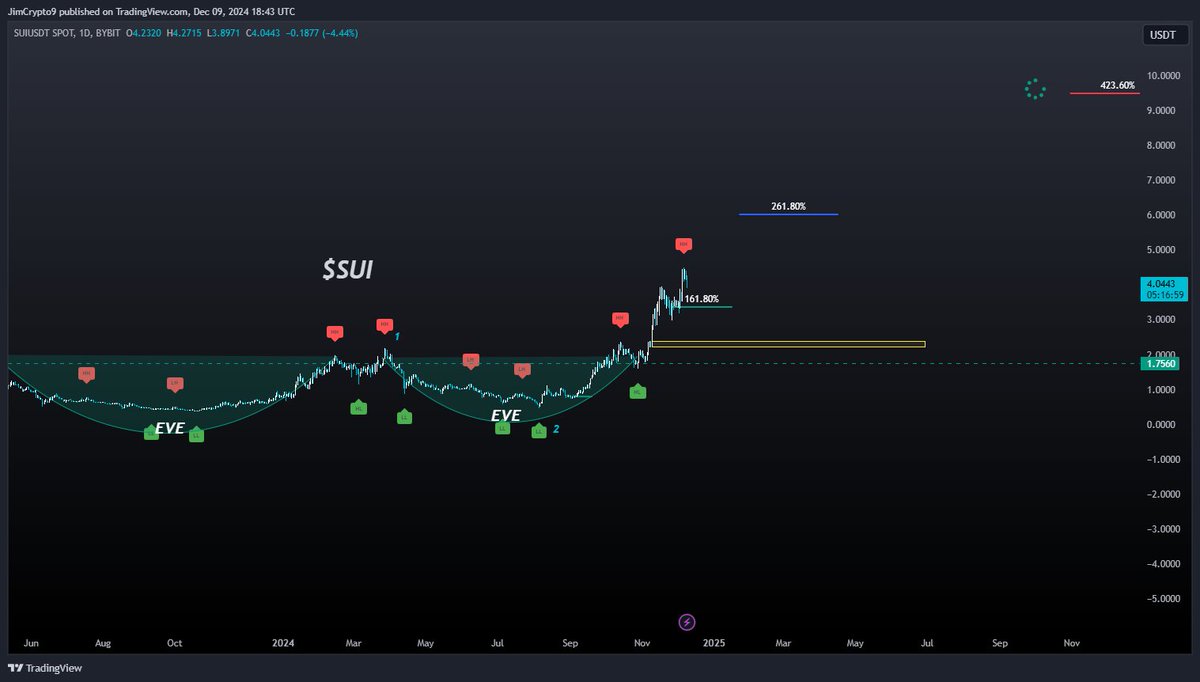Select the 423.60% Fibonacci level label
Screen dimensions: 1200x682
[1117, 86]
